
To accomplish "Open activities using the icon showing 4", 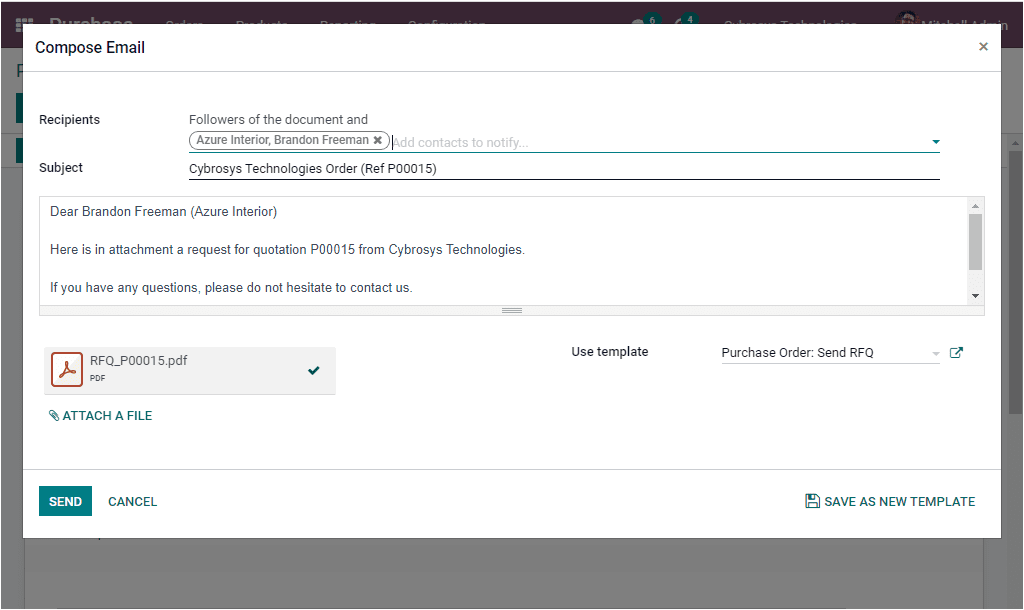I will point(684,20).
